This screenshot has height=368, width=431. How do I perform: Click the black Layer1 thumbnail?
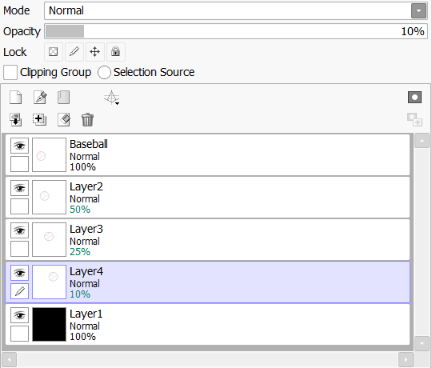49,324
